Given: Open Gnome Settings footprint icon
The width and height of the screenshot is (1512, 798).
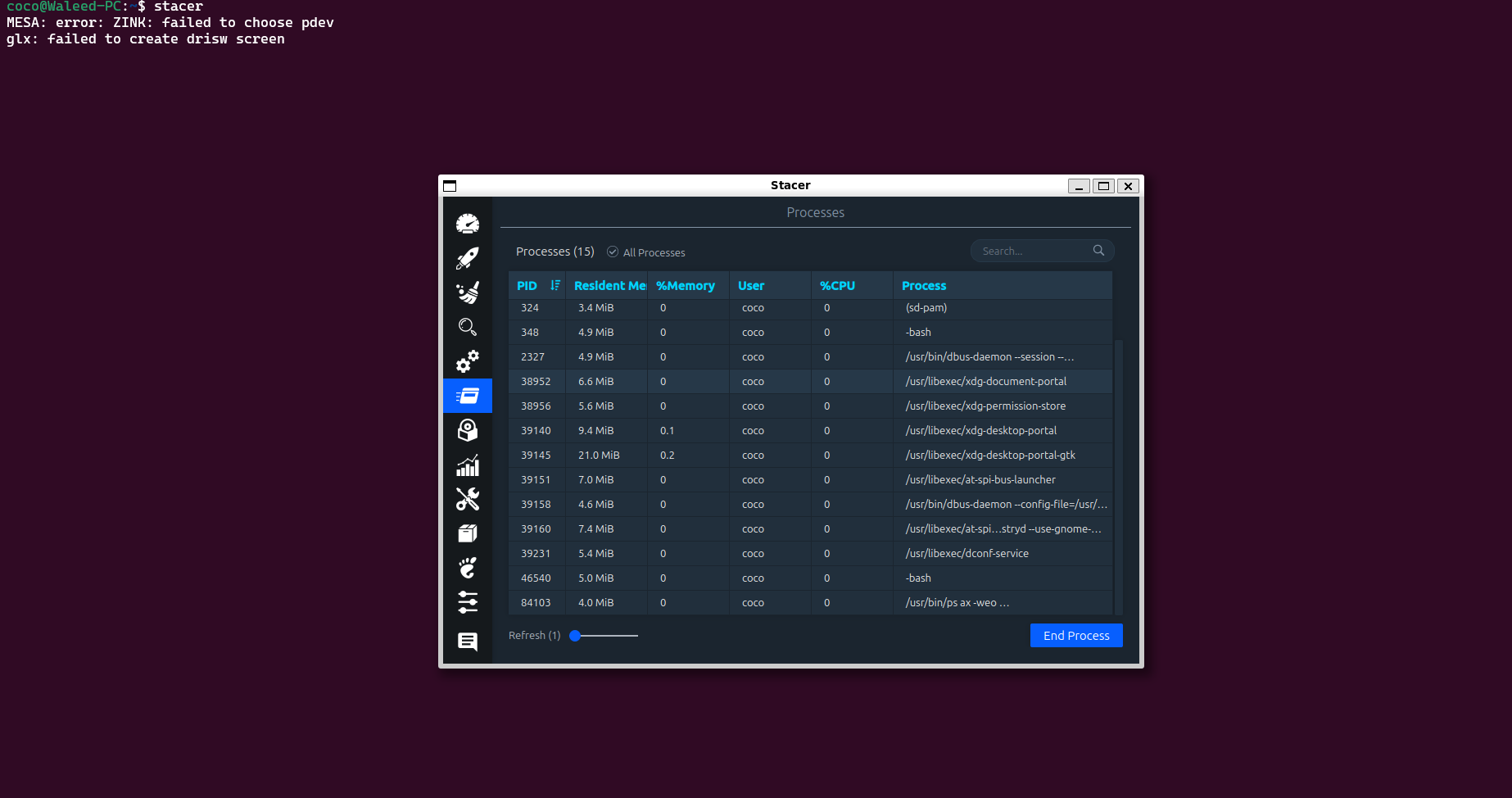Looking at the screenshot, I should point(468,568).
